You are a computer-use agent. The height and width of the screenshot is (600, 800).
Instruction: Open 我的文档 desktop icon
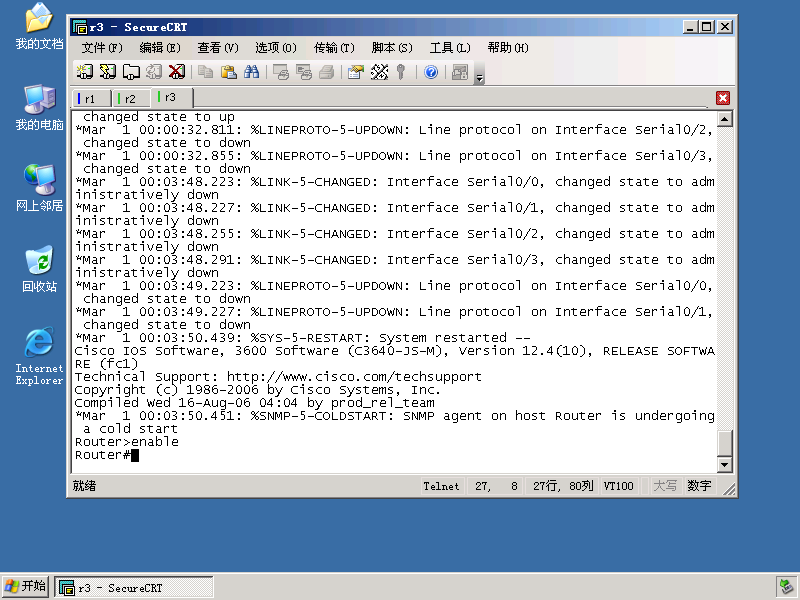click(x=39, y=26)
